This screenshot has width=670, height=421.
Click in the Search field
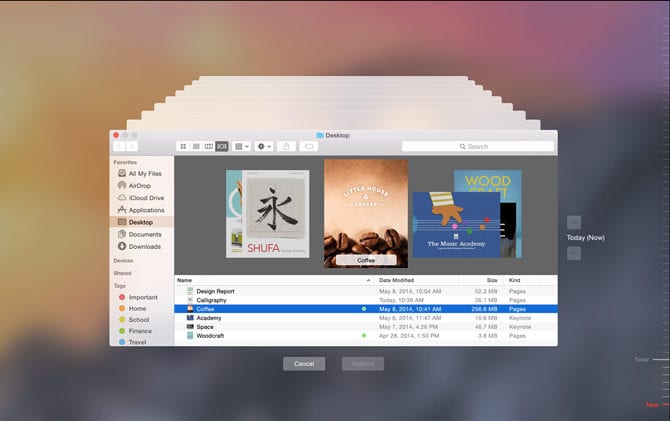[477, 146]
